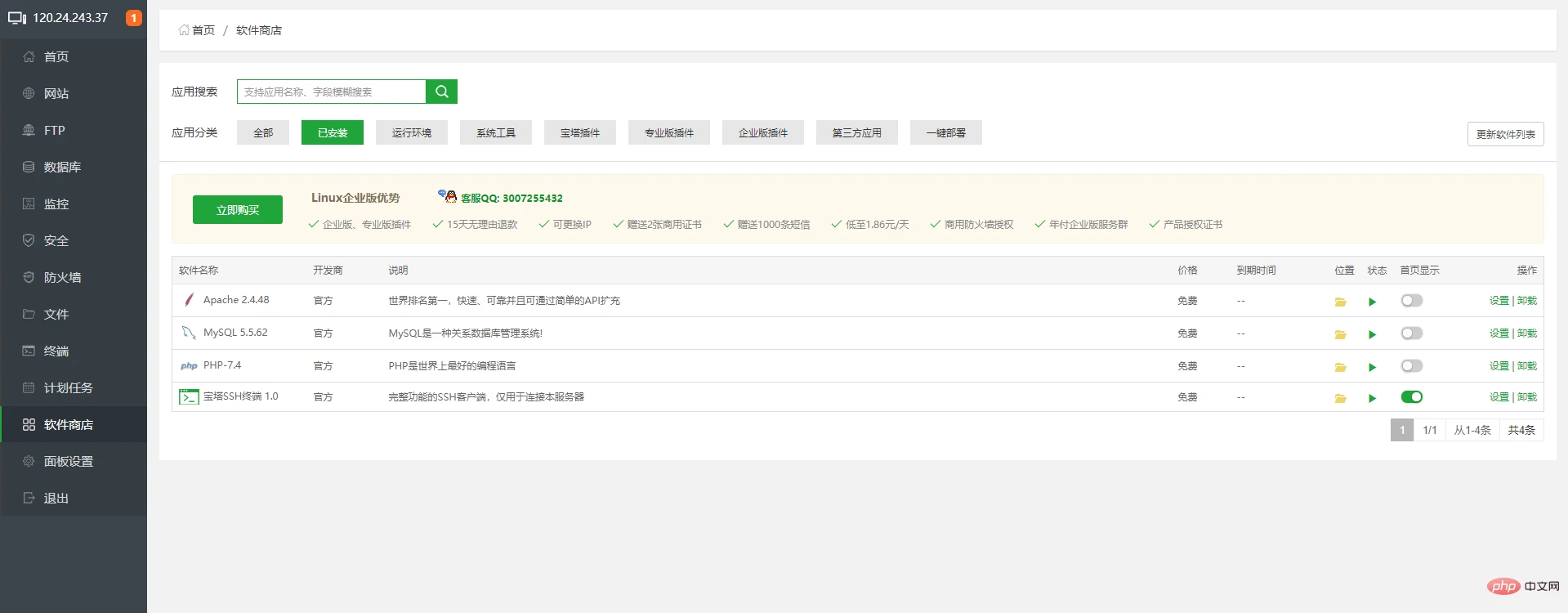This screenshot has width=1568, height=613.
Task: Click the orange notification badge
Action: [134, 17]
